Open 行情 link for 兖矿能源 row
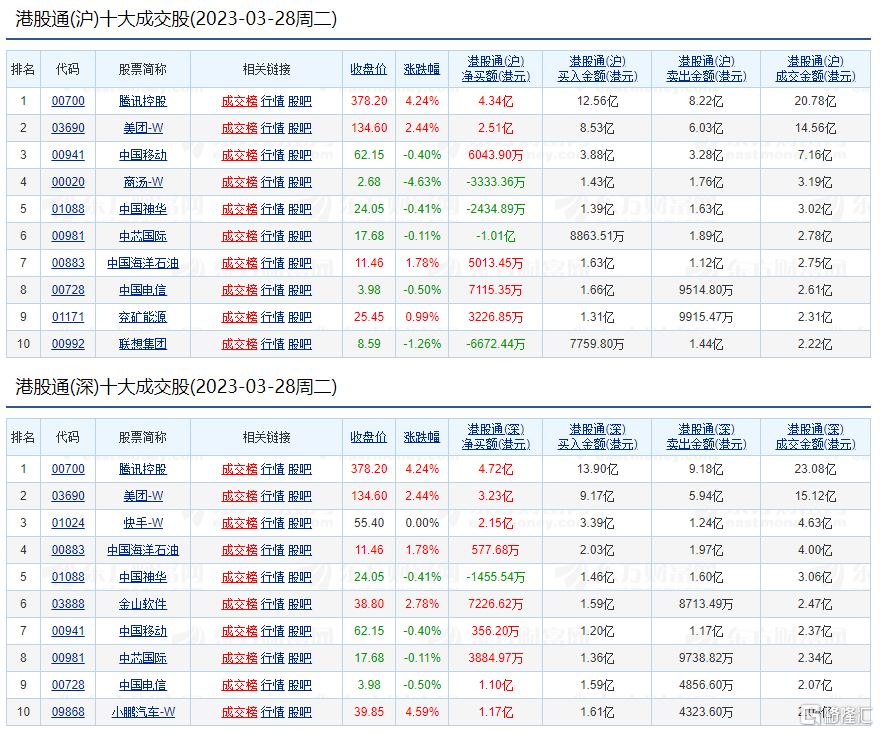880x733 pixels. pyautogui.click(x=273, y=317)
